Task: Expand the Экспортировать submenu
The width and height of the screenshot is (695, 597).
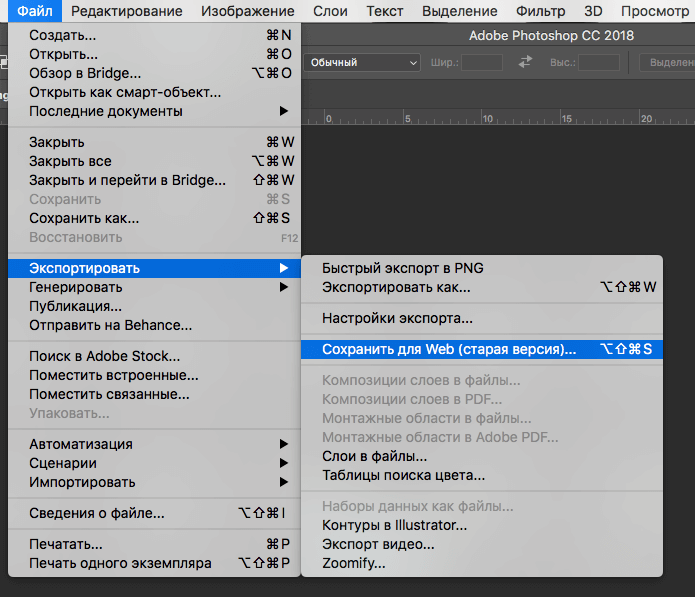Action: click(154, 268)
